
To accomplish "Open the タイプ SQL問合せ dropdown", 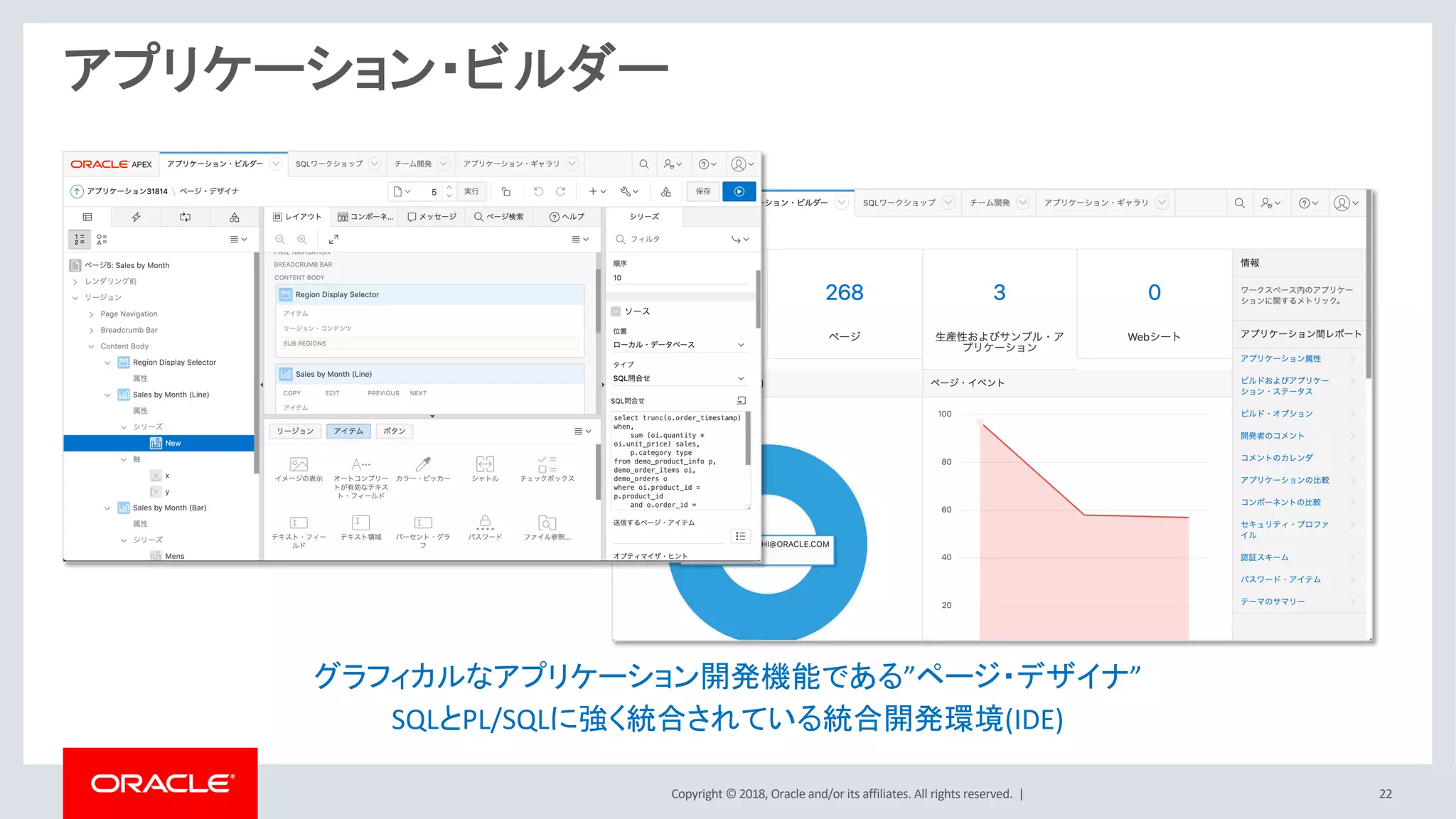I will (x=680, y=378).
